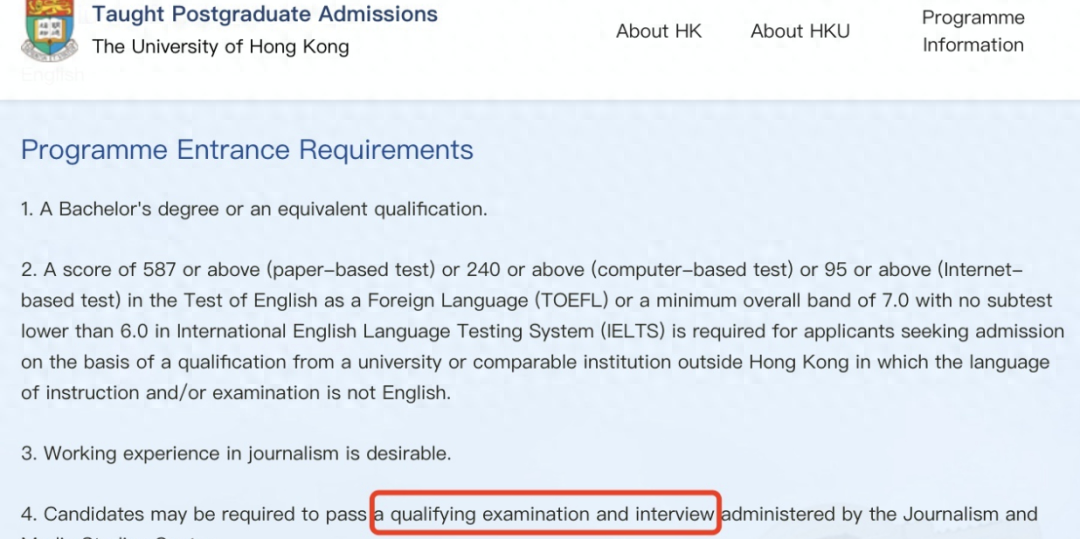1080x539 pixels.
Task: Open the About HKU menu
Action: 800,31
